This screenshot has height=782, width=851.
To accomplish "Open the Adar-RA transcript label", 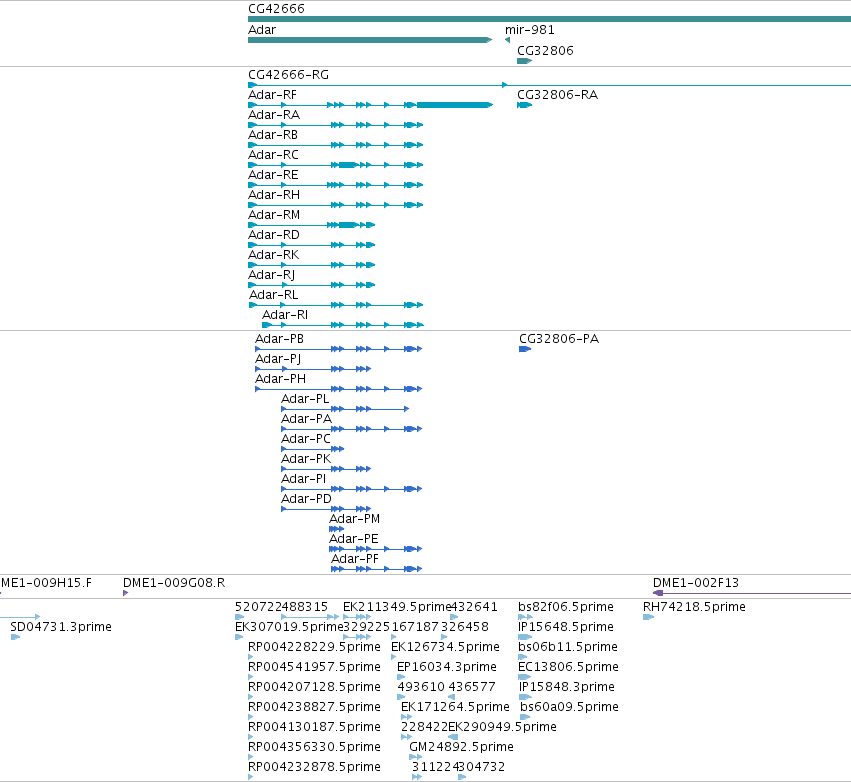I will pos(274,115).
